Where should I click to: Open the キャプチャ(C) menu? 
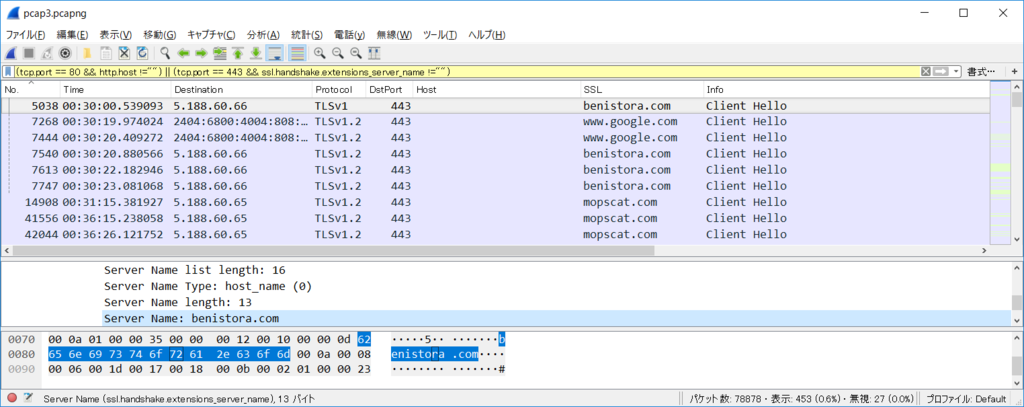212,35
